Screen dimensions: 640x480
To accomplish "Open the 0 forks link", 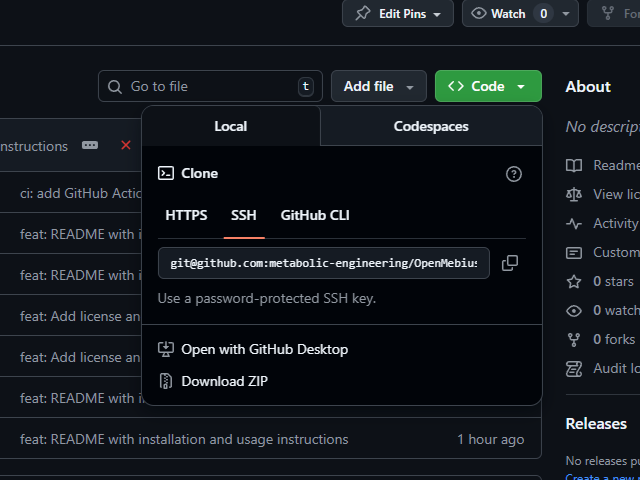I will pos(614,339).
